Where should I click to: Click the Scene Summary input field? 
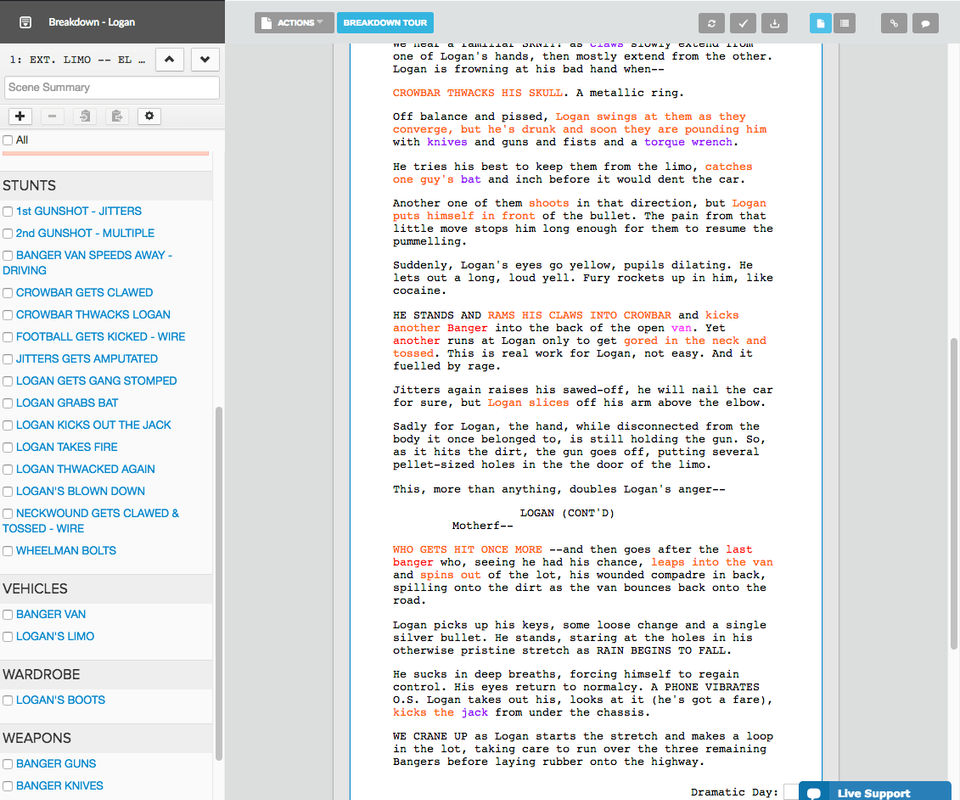(112, 88)
